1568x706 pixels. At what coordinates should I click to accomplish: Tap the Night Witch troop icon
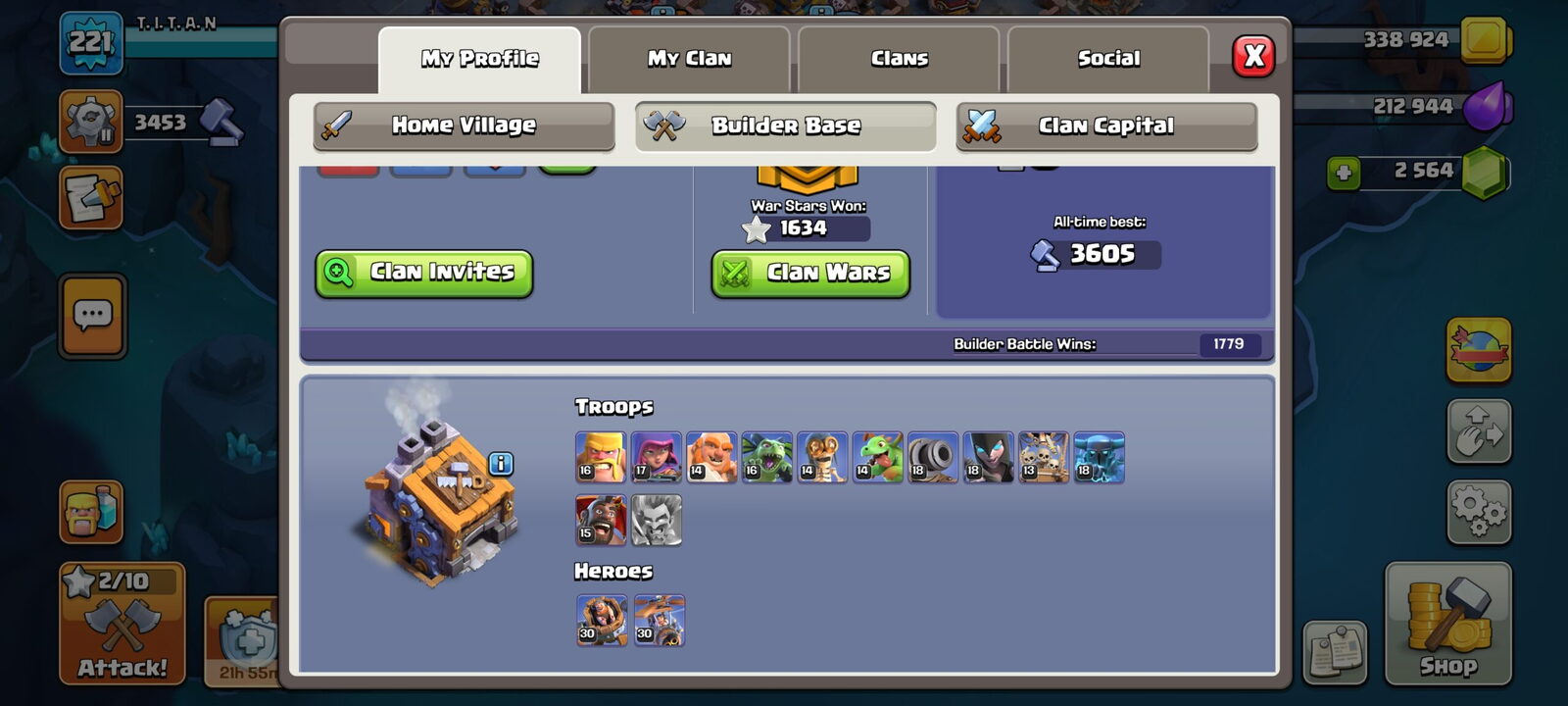click(988, 457)
